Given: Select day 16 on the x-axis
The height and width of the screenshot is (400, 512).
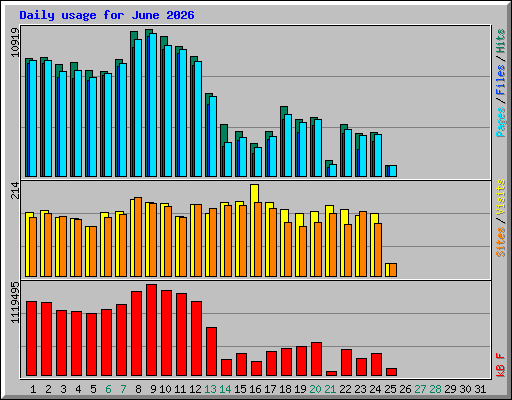Looking at the screenshot, I should point(255,389).
